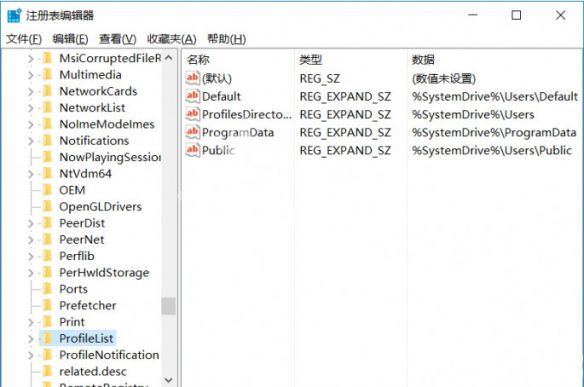The image size is (584, 387).
Task: Click the PeerNet folder icon
Action: (47, 240)
